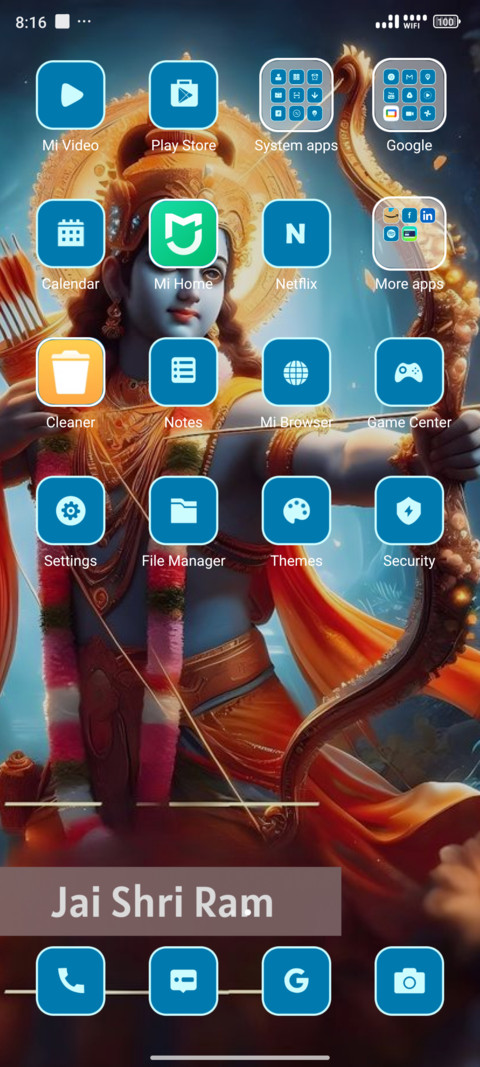Tap the square notification icon beside the time
Viewport: 480px width, 1067px height.
click(x=62, y=22)
